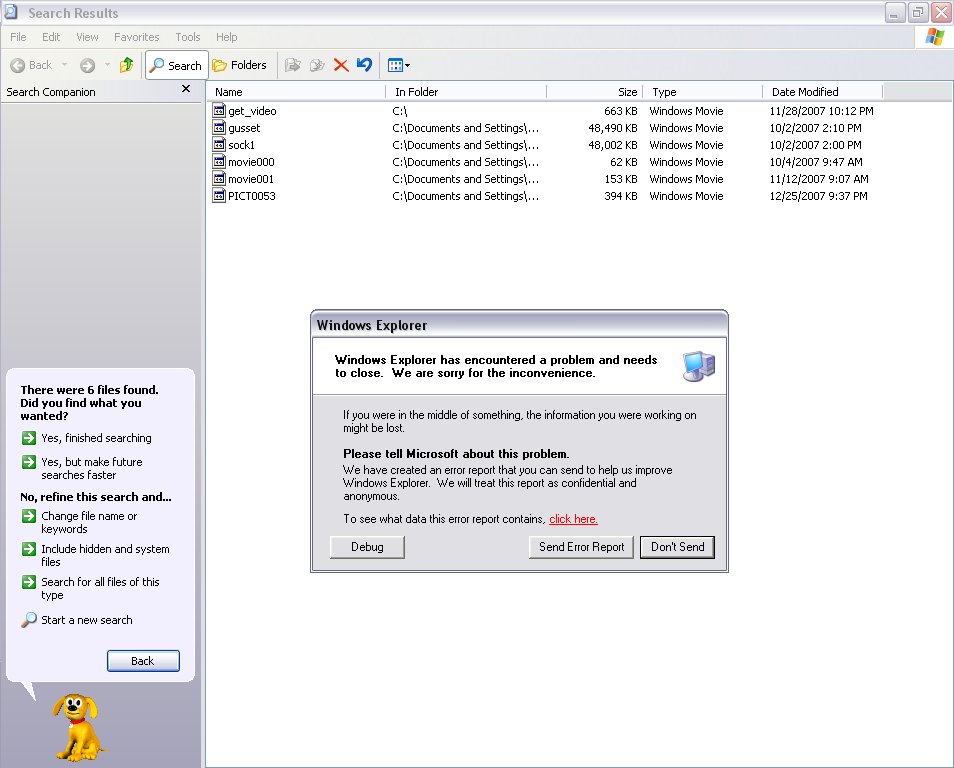Click the gusset file icon
Image resolution: width=954 pixels, height=768 pixels.
tap(219, 127)
